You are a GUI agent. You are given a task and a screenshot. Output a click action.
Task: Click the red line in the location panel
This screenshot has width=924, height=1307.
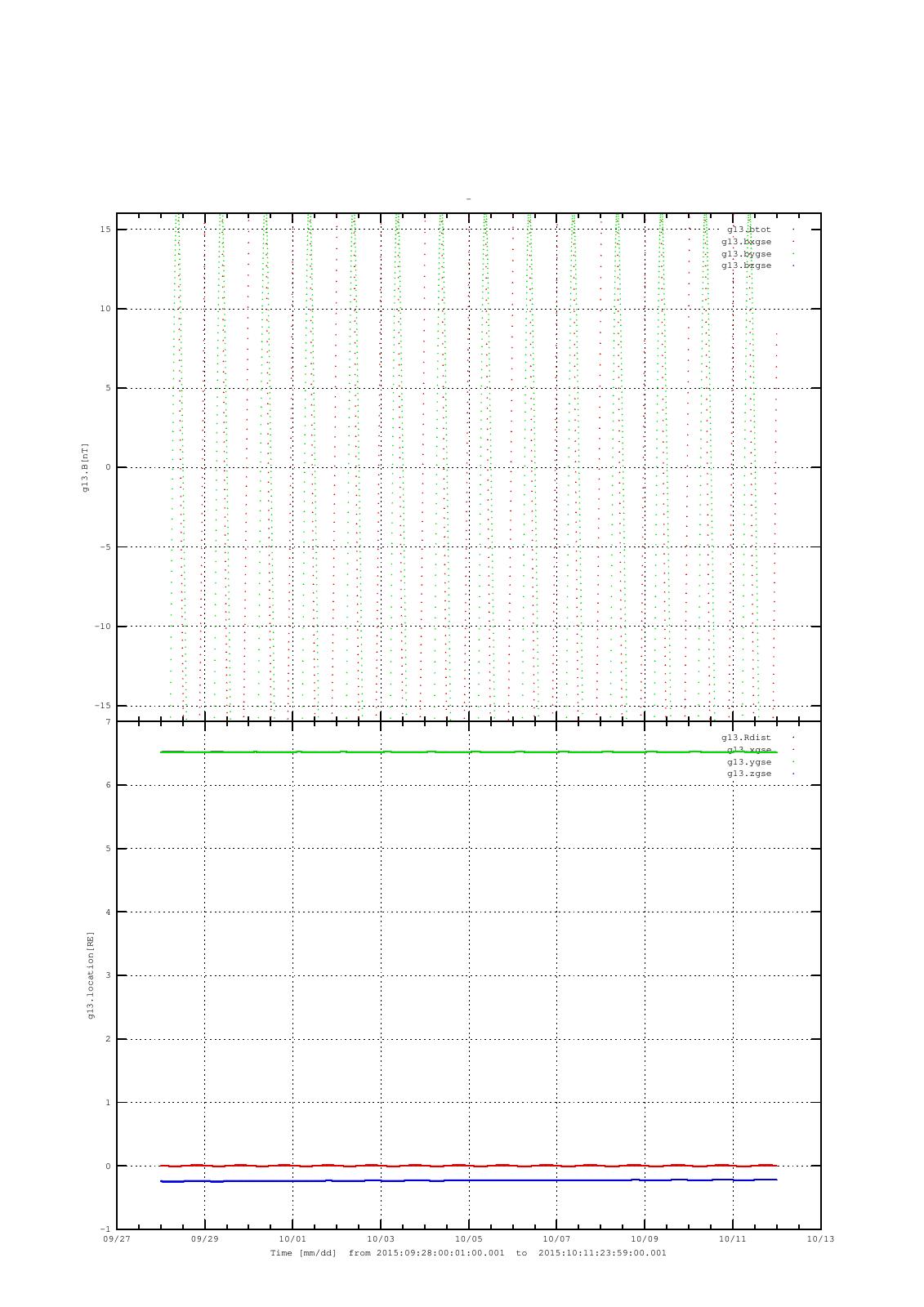point(468,1166)
